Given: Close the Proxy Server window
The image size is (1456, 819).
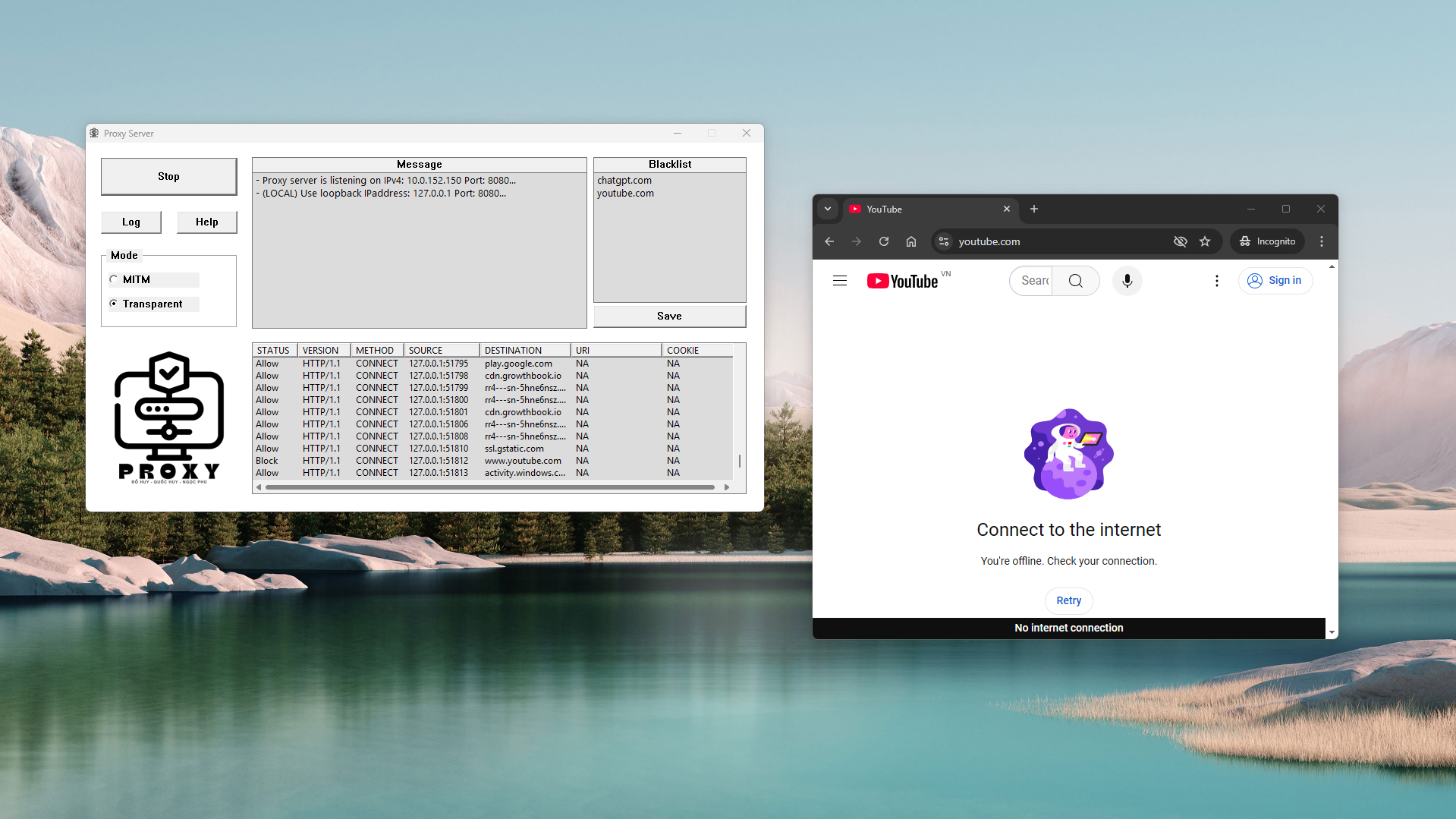Looking at the screenshot, I should tap(747, 133).
